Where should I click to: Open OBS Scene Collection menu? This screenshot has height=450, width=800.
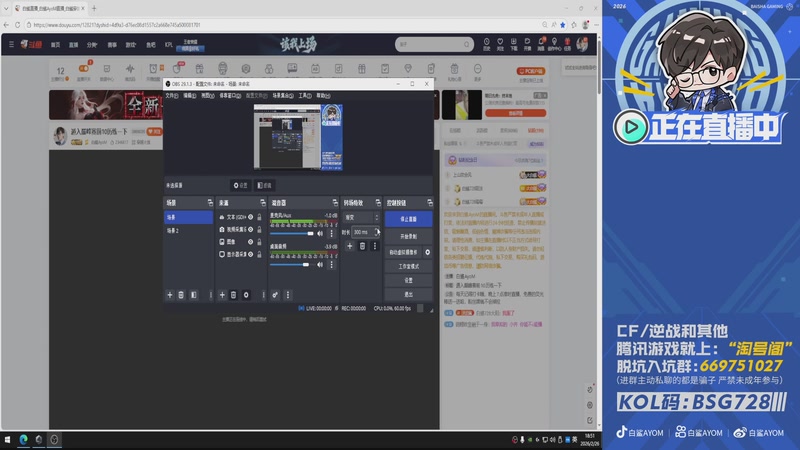point(283,95)
